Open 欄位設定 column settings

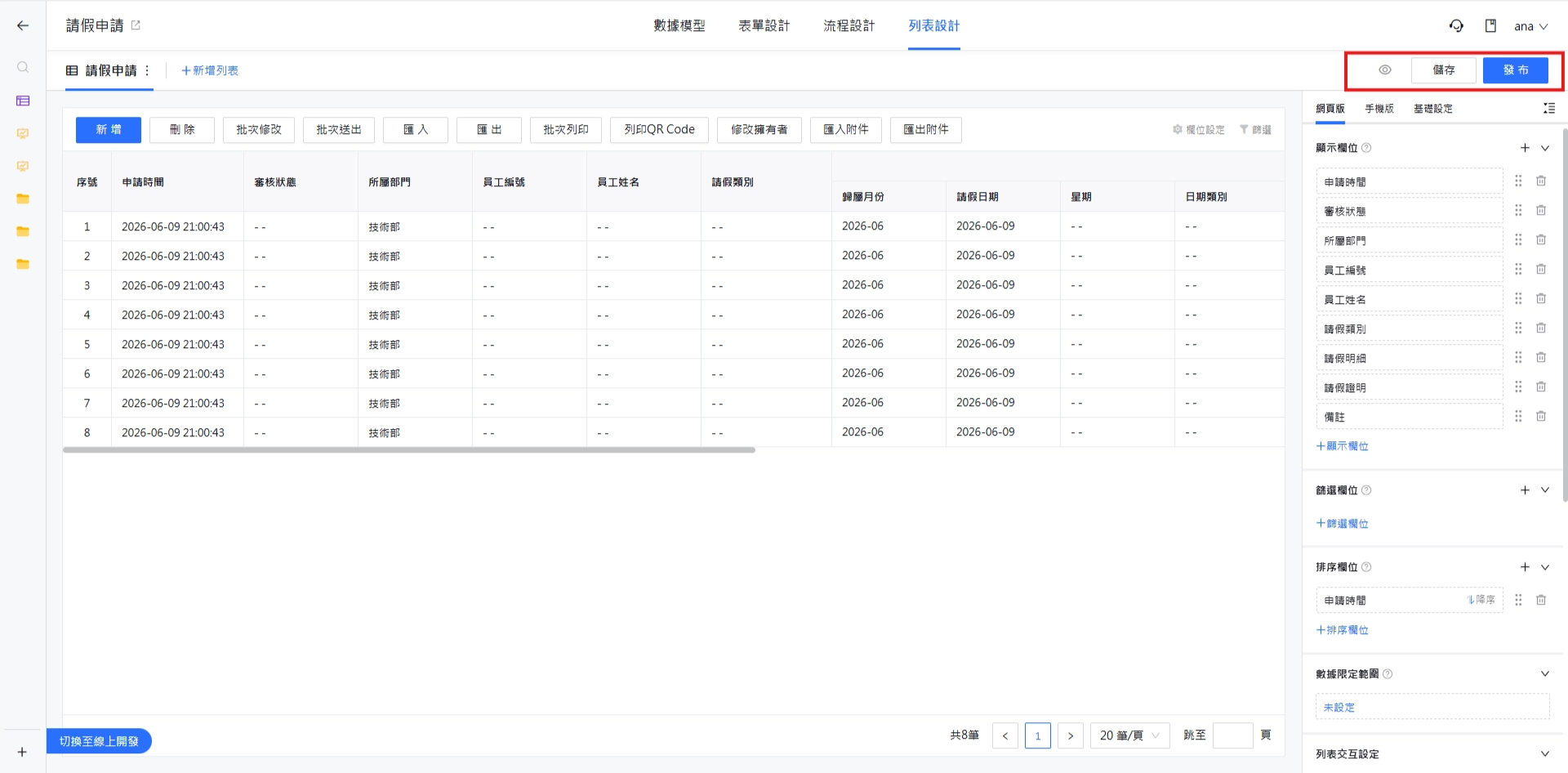(x=1199, y=130)
